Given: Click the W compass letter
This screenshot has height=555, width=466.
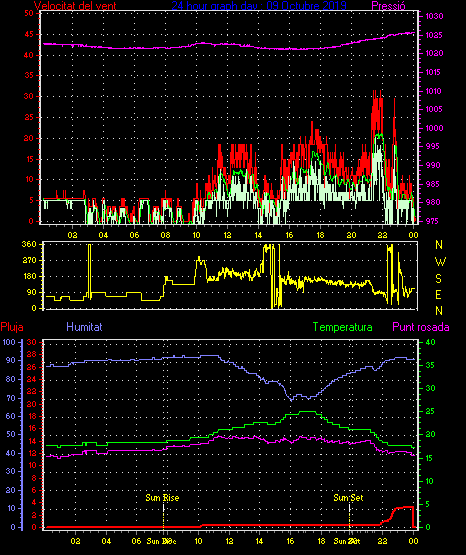Looking at the screenshot, I should pos(440,262).
